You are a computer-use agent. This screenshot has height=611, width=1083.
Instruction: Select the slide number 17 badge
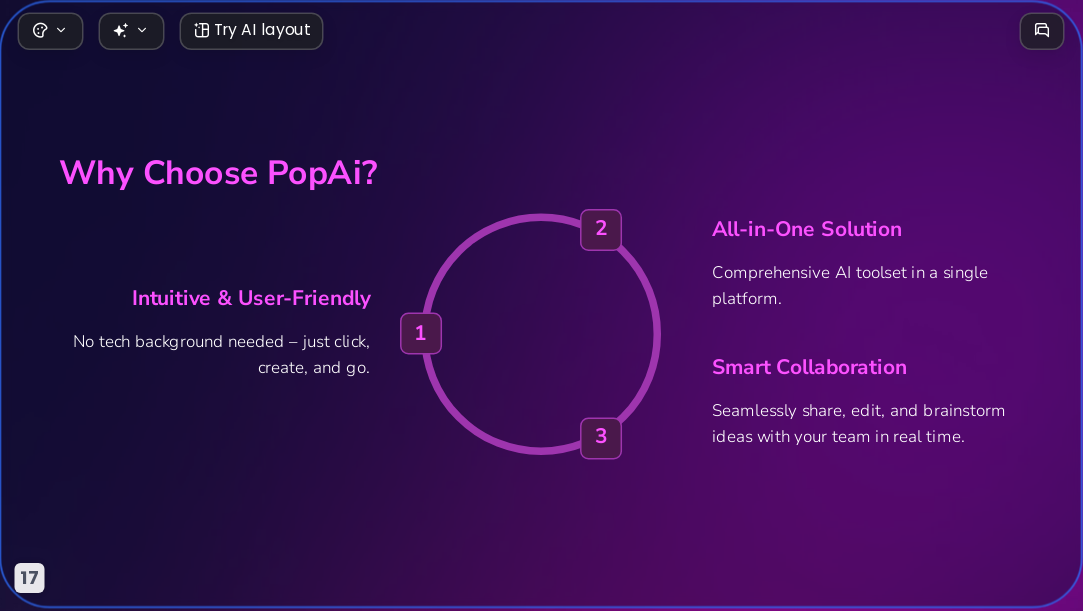[29, 578]
